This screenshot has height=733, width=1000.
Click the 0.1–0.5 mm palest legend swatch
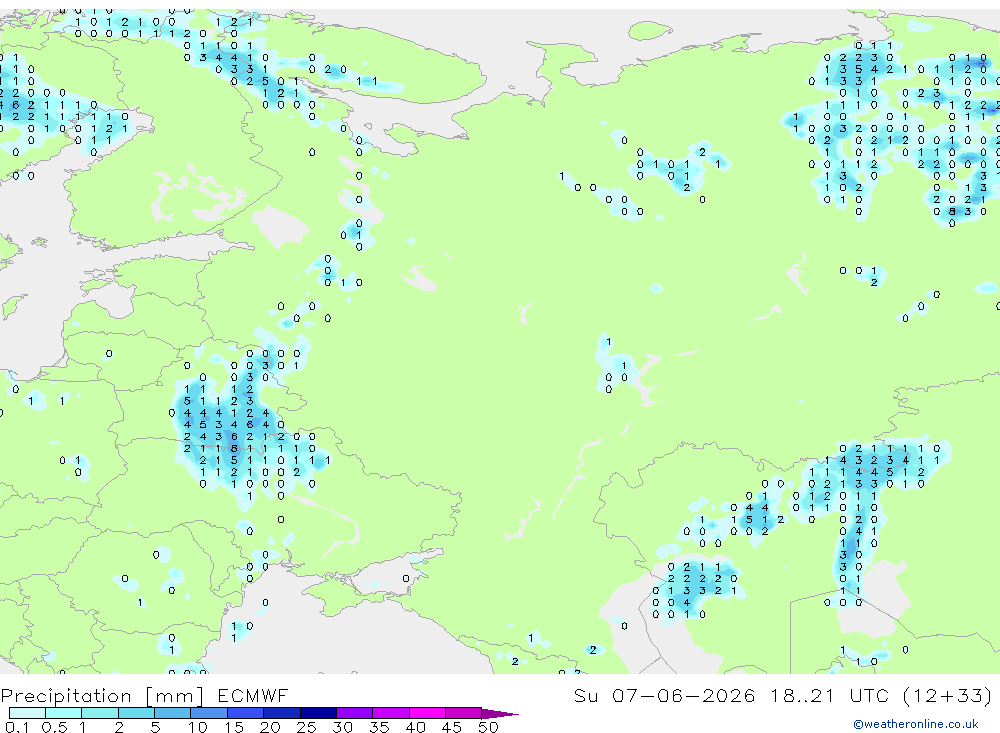[x=27, y=713]
